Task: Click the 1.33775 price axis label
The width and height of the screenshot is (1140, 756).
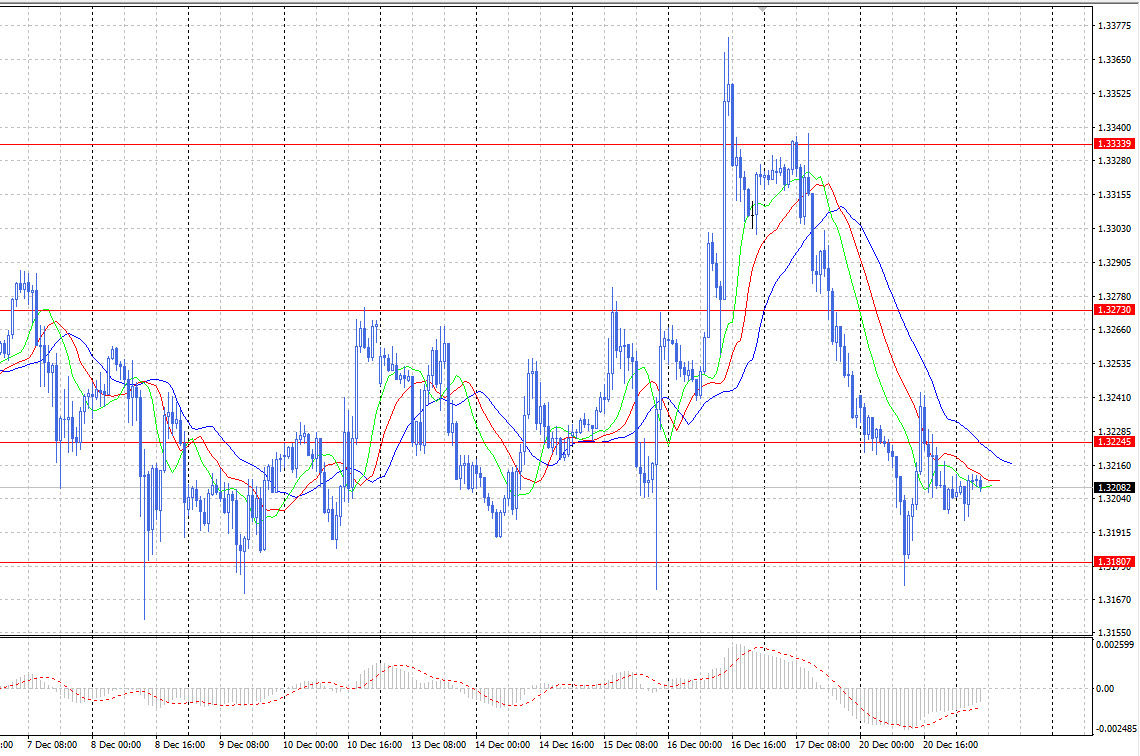Action: [x=1114, y=26]
